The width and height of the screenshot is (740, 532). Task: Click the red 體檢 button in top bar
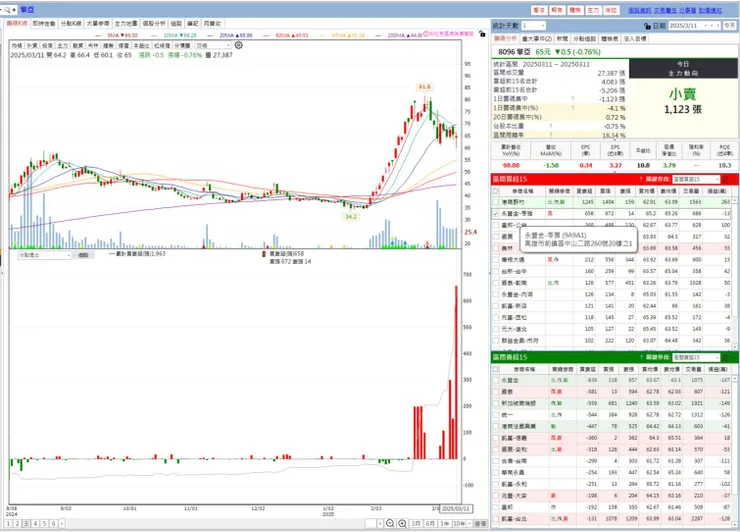[575, 10]
